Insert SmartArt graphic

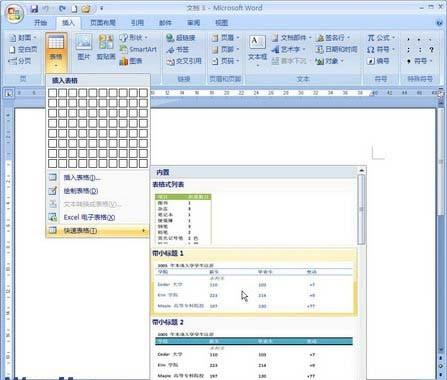(138, 49)
